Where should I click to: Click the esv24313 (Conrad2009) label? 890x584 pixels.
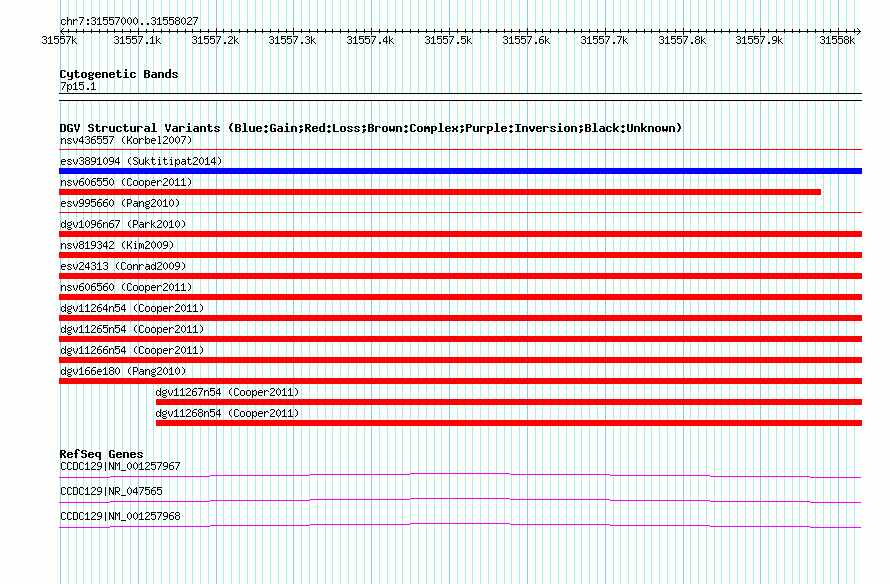click(x=123, y=266)
